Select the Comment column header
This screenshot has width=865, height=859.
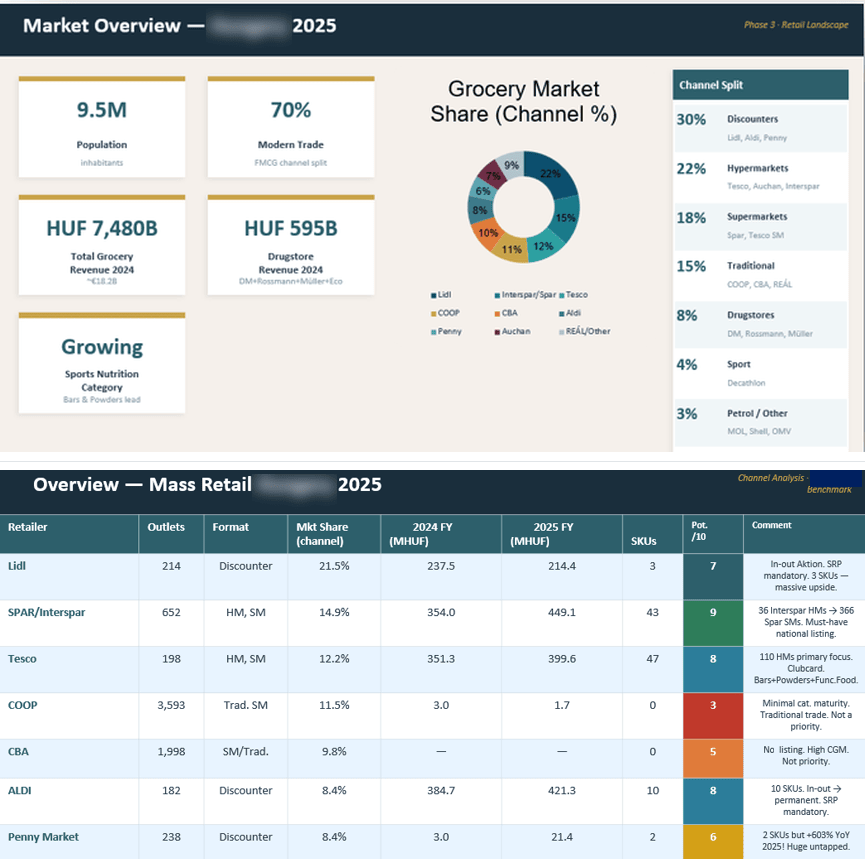[804, 533]
